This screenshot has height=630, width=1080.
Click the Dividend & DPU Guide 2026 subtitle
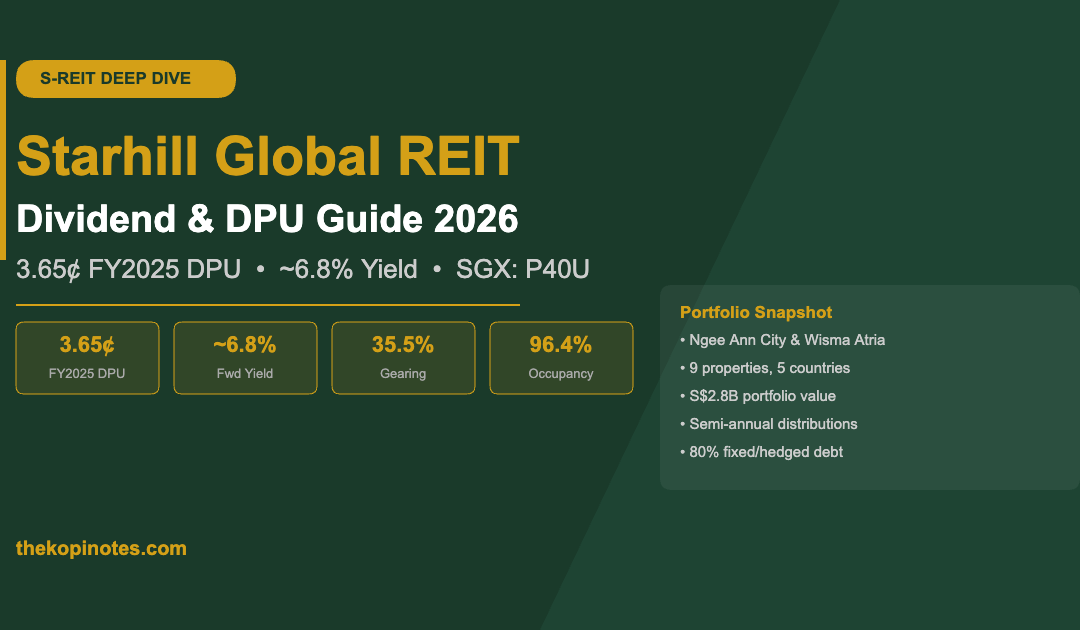[267, 218]
